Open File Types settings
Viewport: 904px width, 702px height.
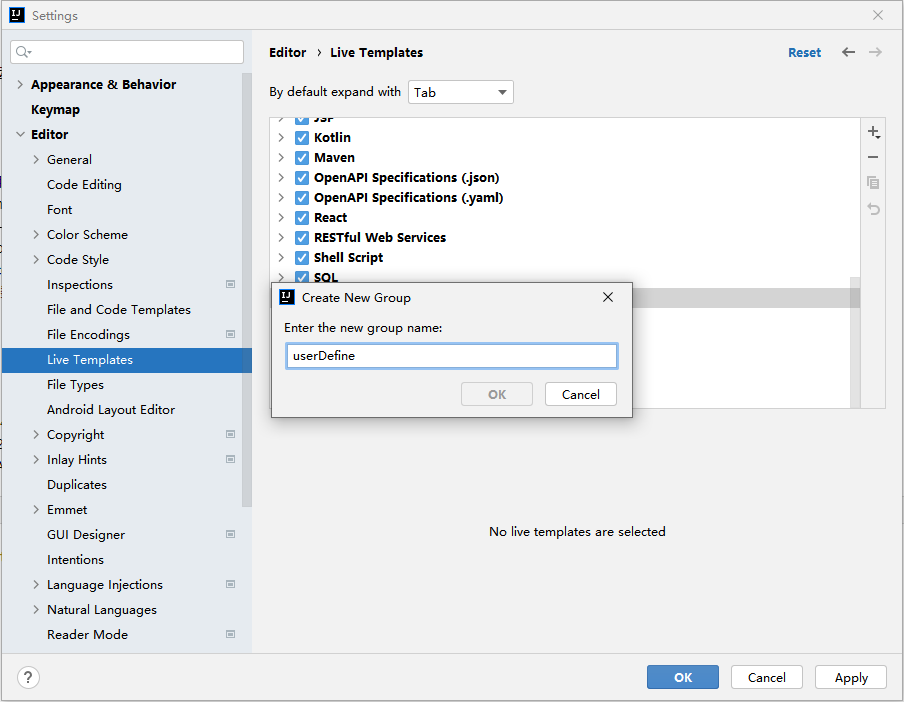click(76, 384)
